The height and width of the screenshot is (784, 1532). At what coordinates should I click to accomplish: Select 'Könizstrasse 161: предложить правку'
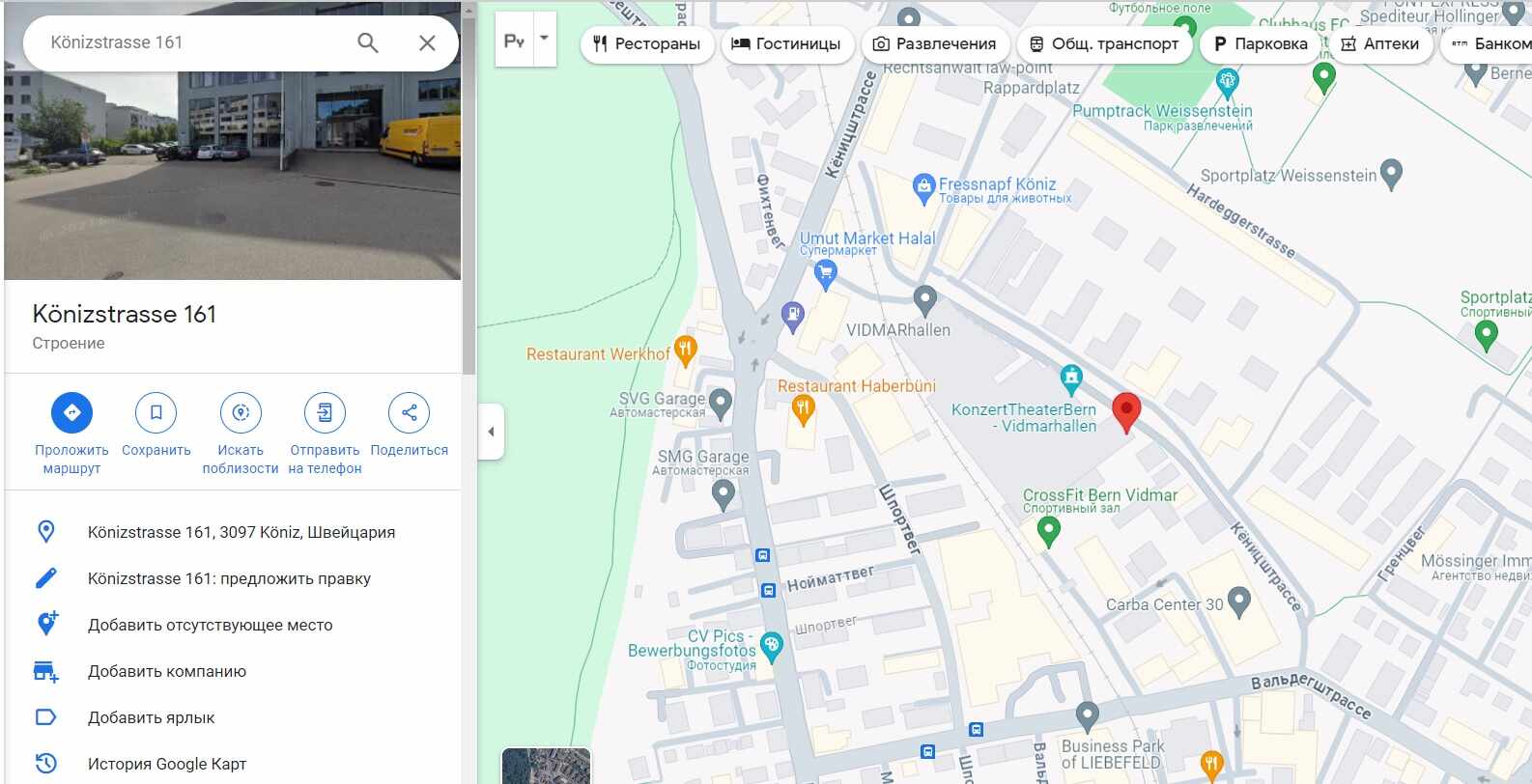pyautogui.click(x=229, y=578)
